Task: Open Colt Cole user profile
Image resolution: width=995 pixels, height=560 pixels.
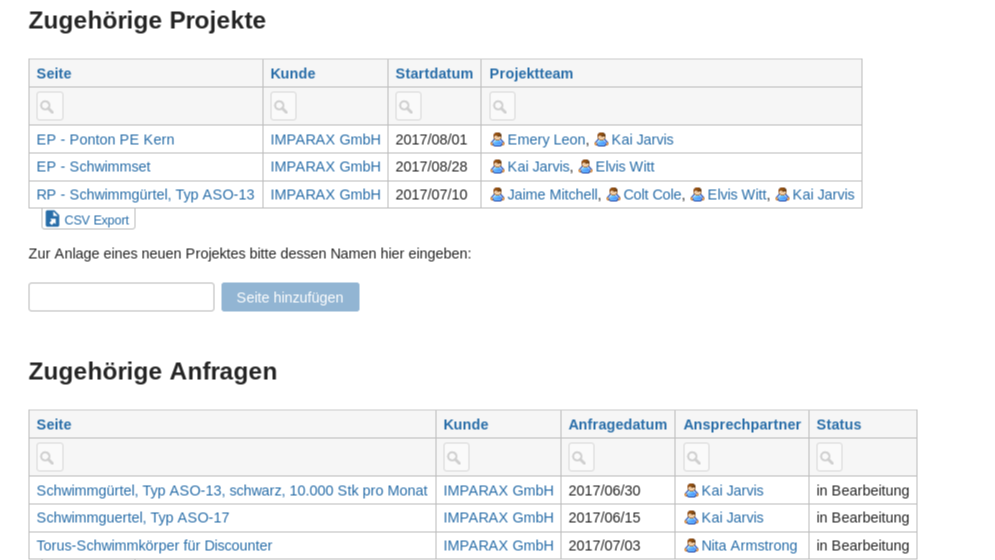Action: (x=652, y=195)
